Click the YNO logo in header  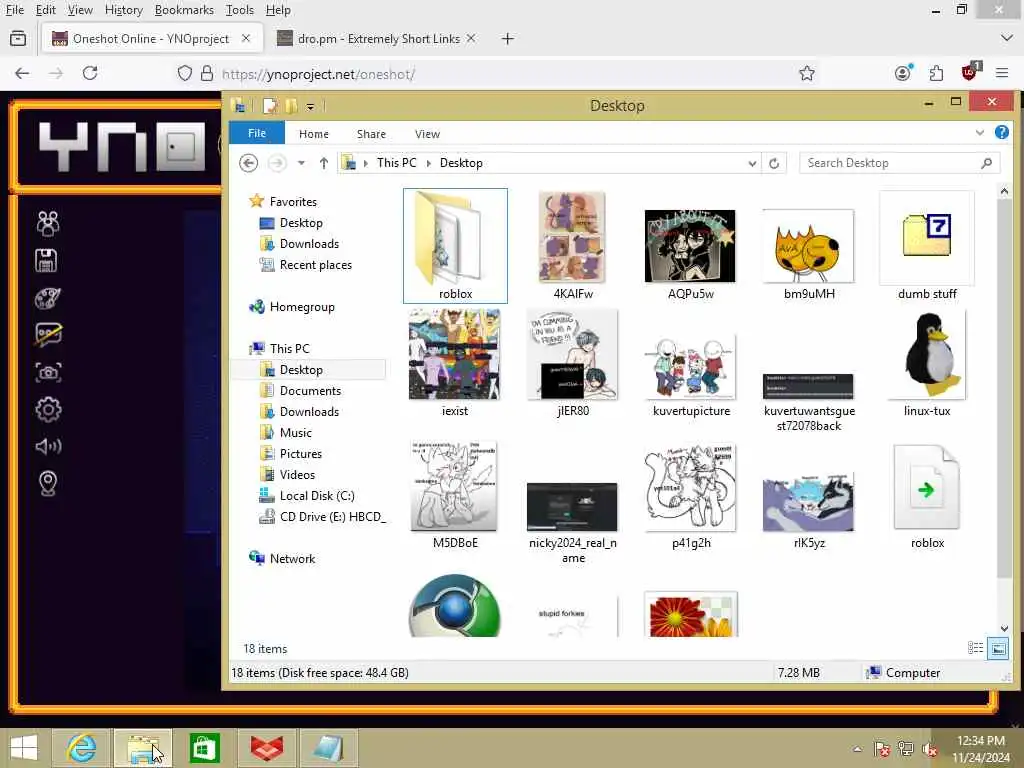[122, 146]
